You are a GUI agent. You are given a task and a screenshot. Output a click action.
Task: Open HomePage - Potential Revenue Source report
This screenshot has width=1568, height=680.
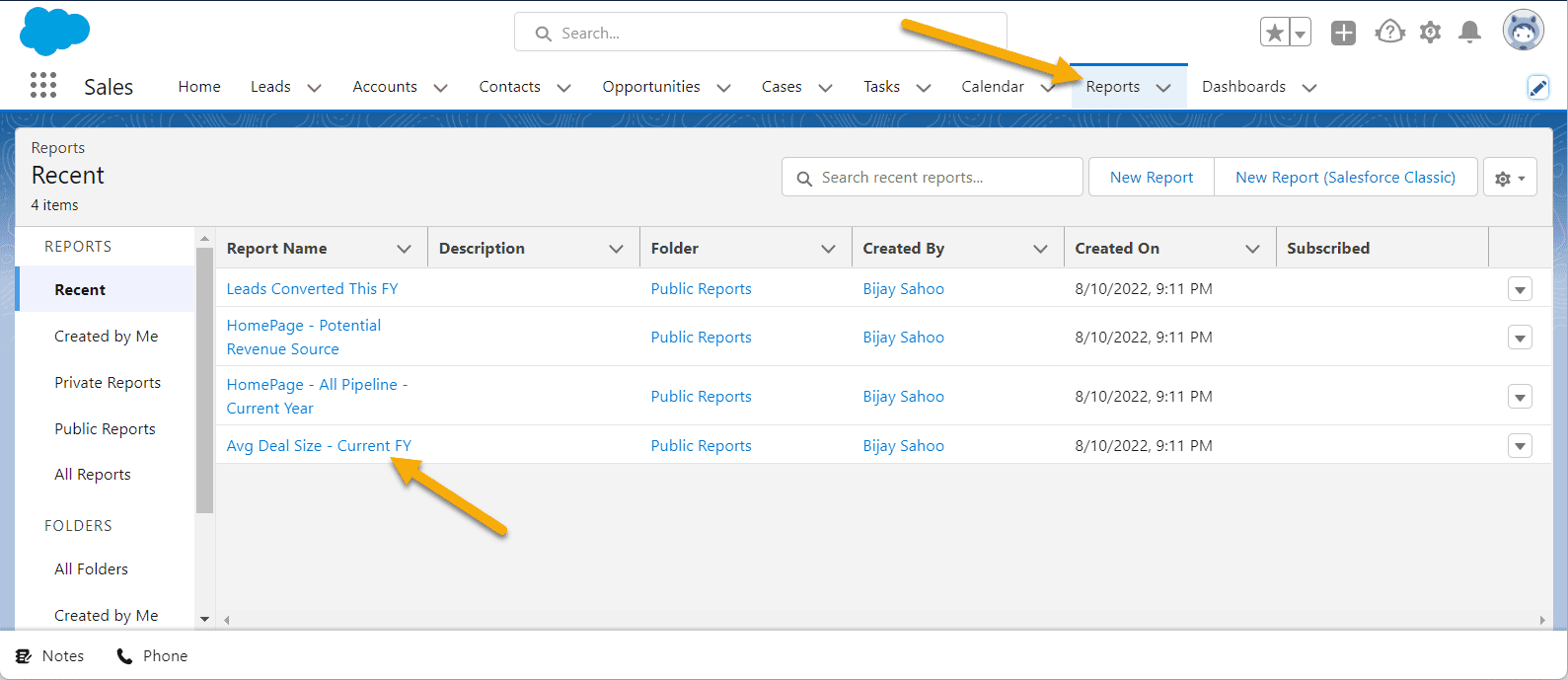pos(304,338)
